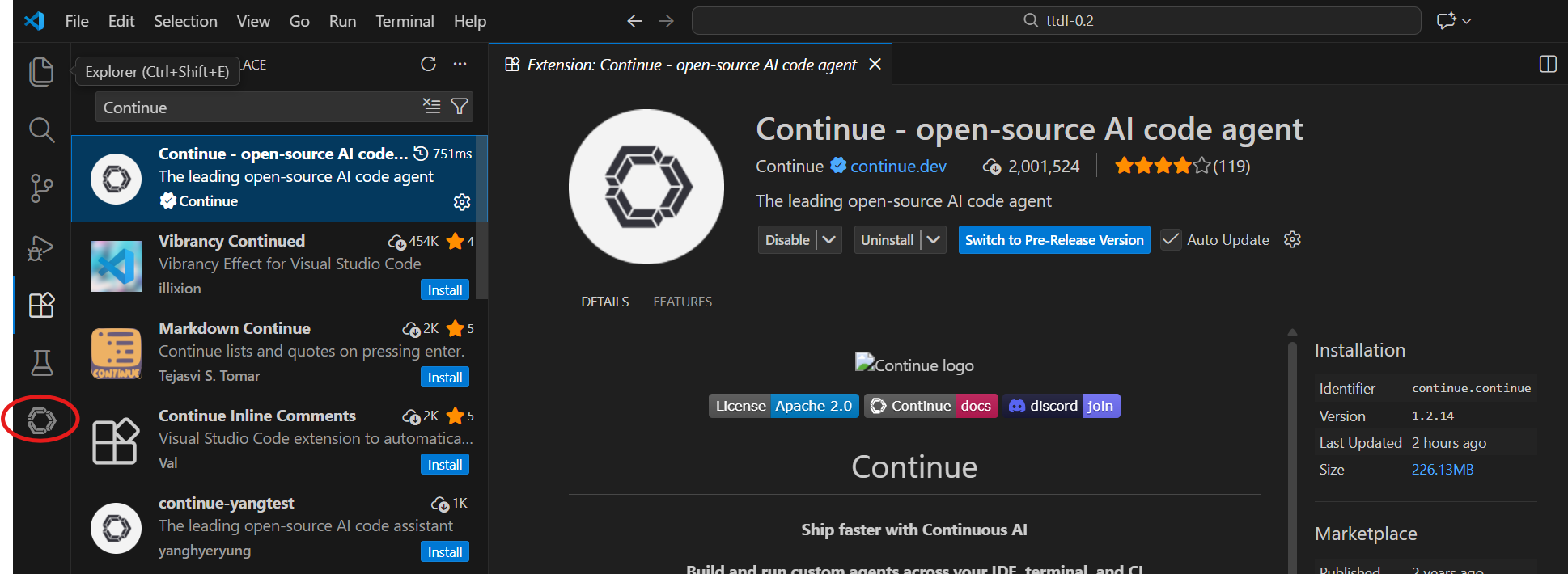Open the Selection menu
This screenshot has width=1568, height=574.
click(185, 21)
